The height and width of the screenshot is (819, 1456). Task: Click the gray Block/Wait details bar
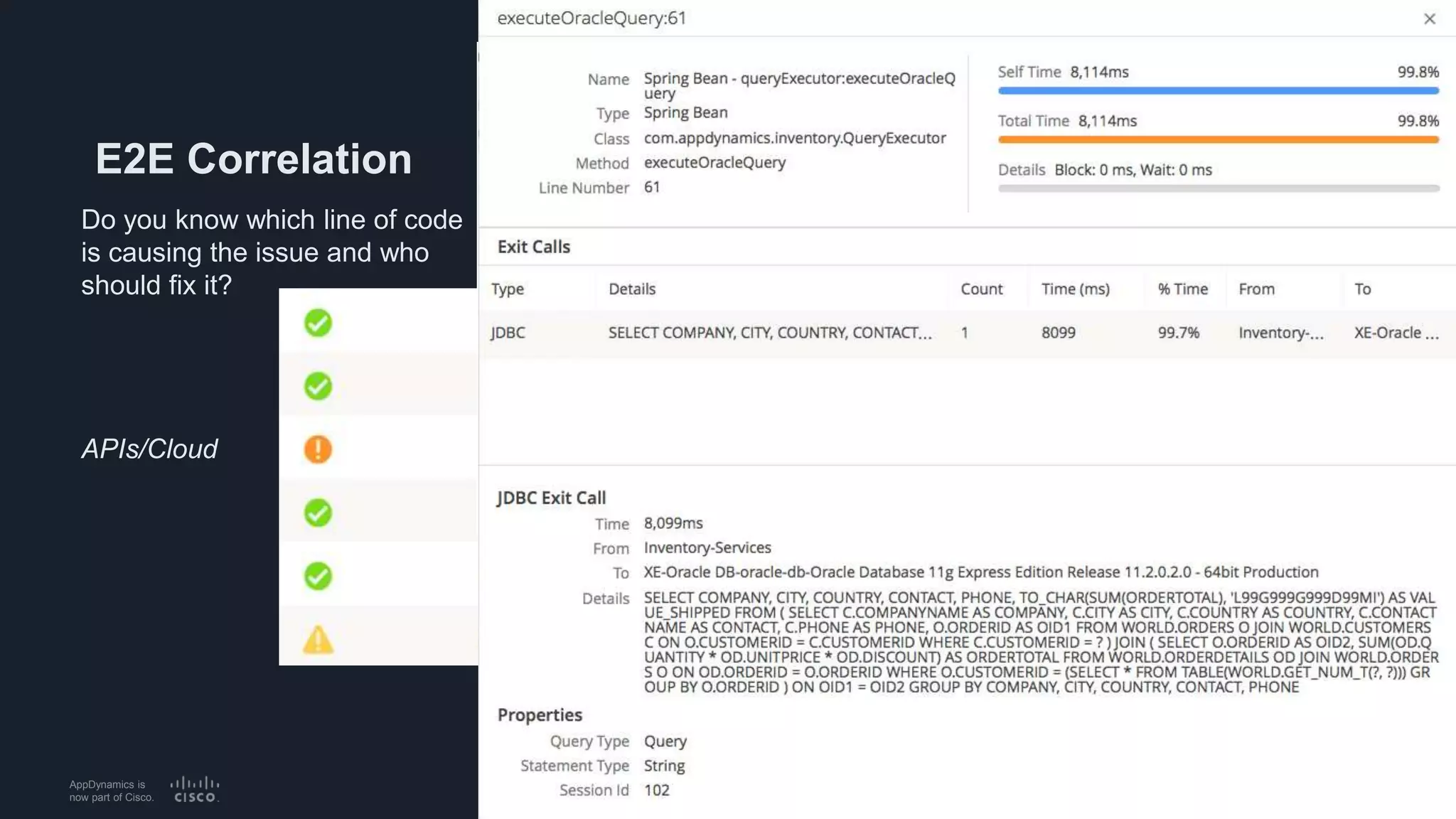click(1219, 188)
